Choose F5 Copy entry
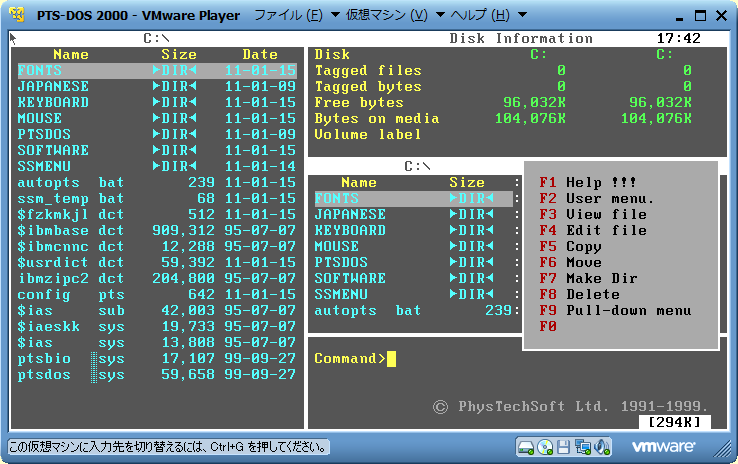The width and height of the screenshot is (738, 464). (x=570, y=247)
